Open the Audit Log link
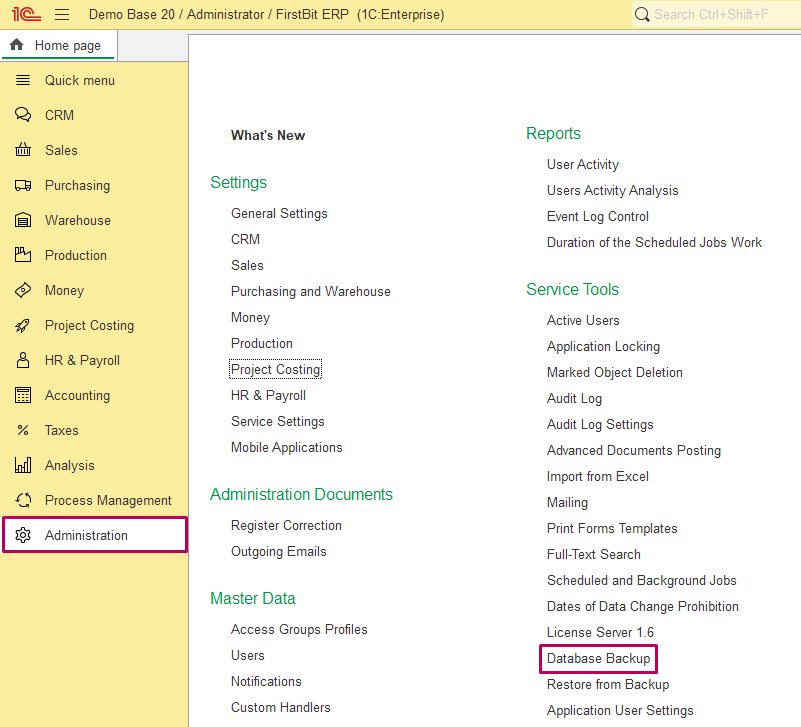801x727 pixels. (x=574, y=398)
